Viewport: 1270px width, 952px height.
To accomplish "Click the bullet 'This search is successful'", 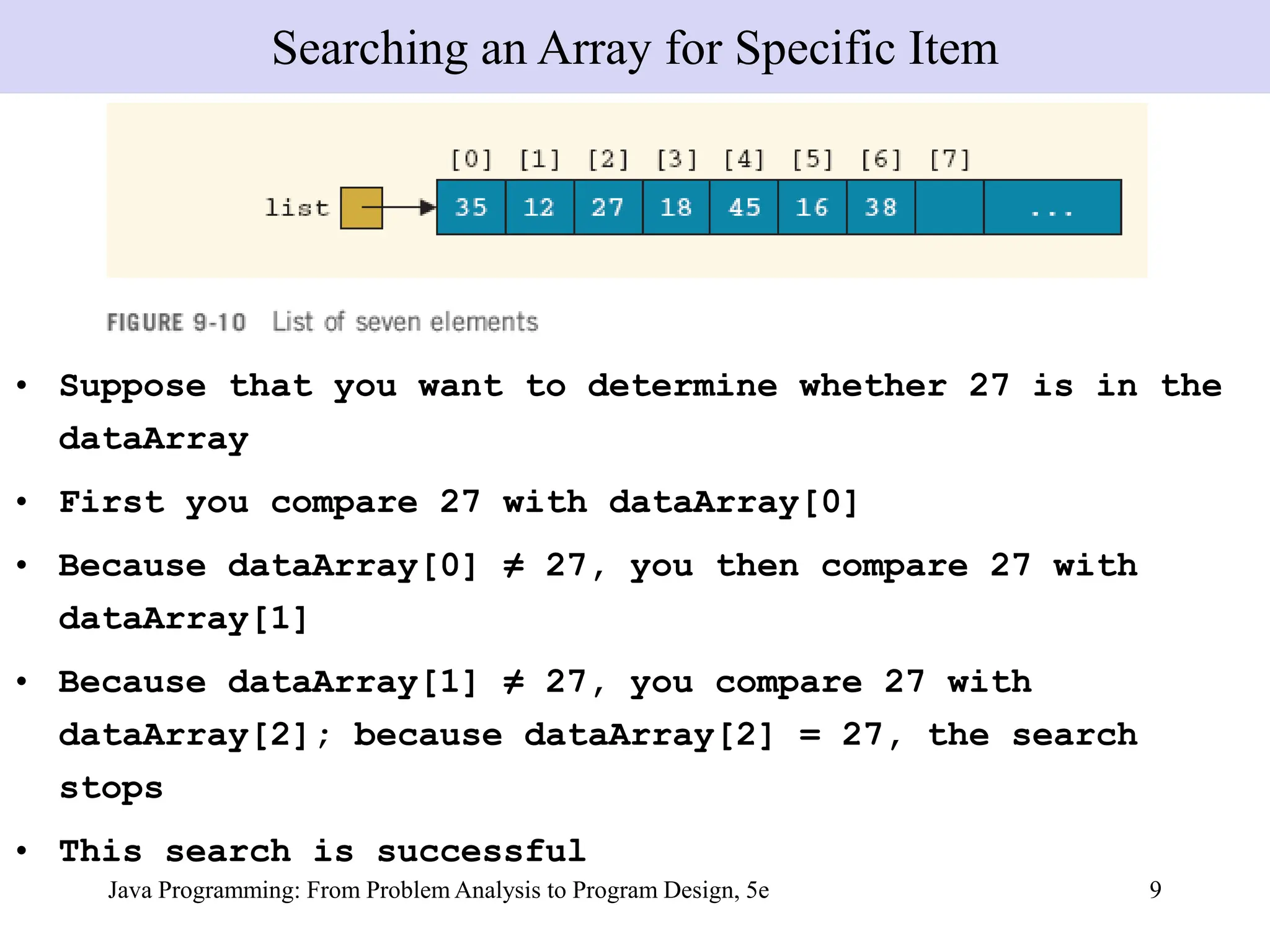I will 322,850.
